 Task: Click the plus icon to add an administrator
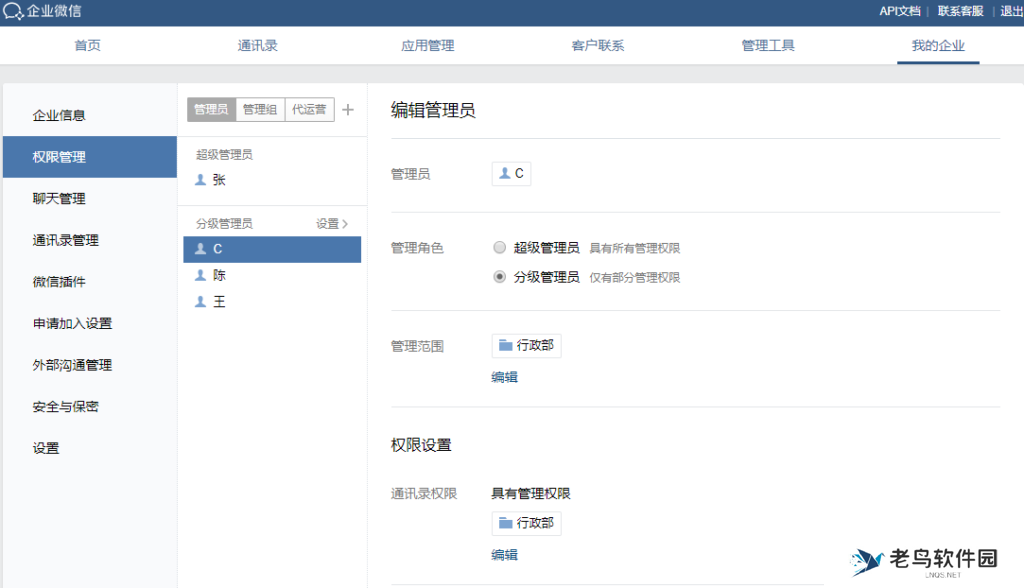point(347,109)
